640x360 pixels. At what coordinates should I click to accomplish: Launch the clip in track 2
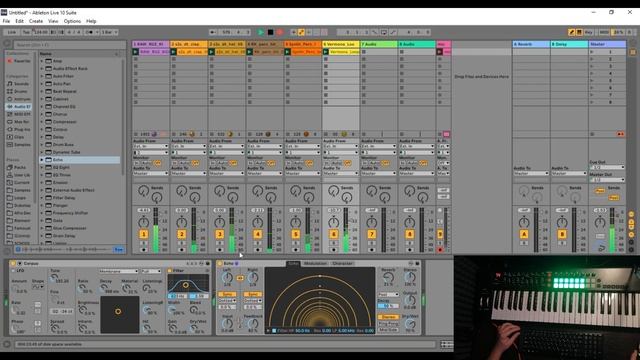tap(173, 52)
